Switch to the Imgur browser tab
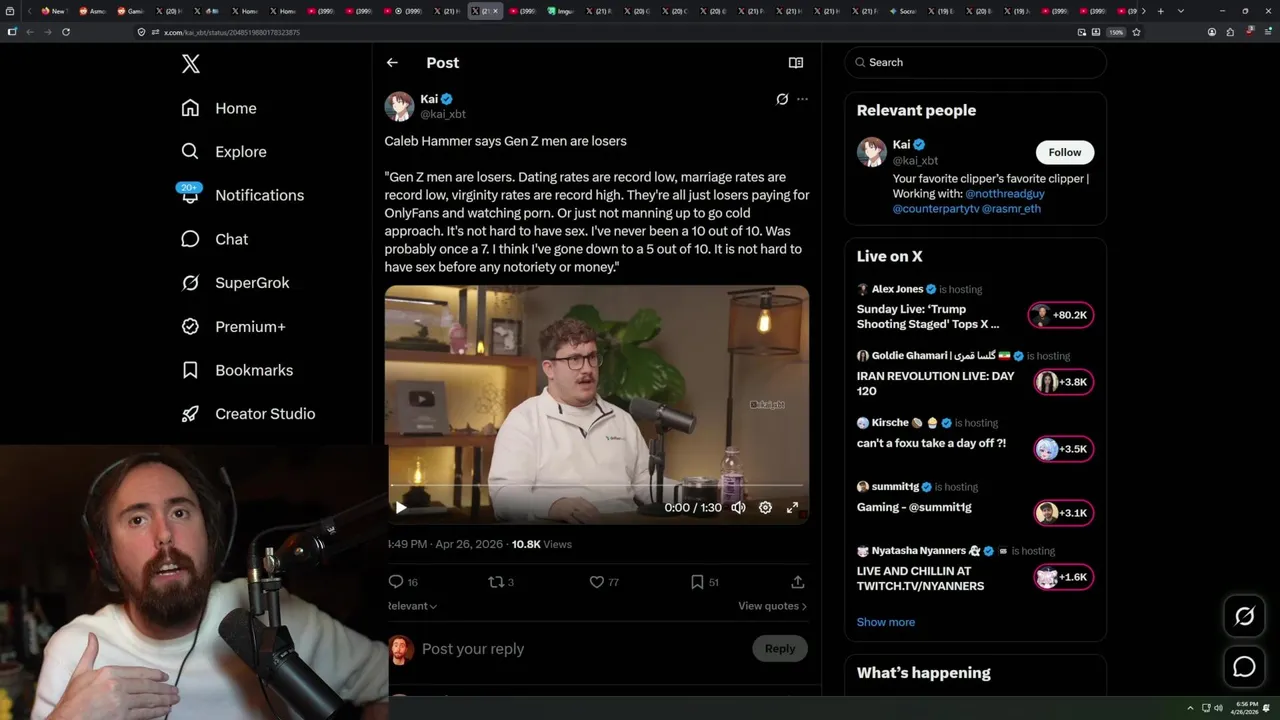 (560, 11)
